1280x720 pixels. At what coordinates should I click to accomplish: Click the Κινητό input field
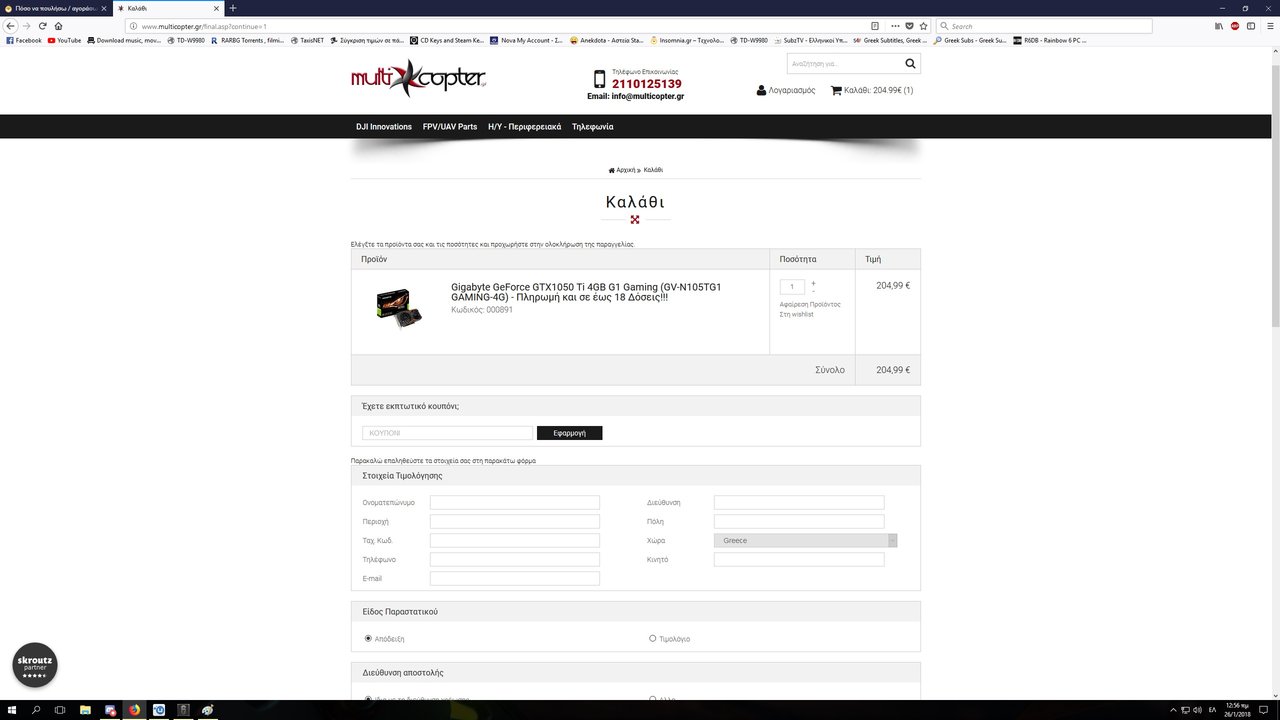pyautogui.click(x=799, y=559)
